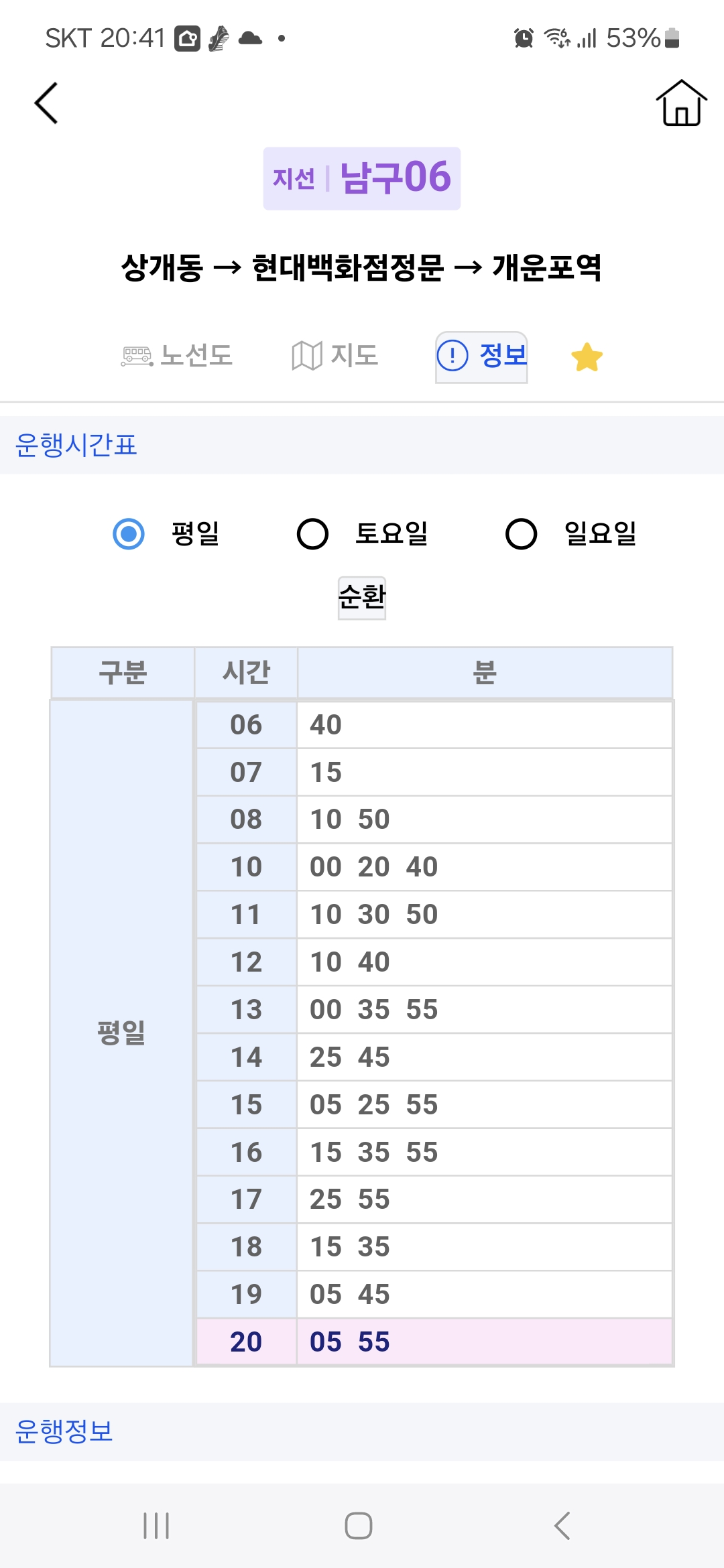This screenshot has width=724, height=1568.
Task: Select the 일요일 Sunday radio button
Action: click(521, 534)
